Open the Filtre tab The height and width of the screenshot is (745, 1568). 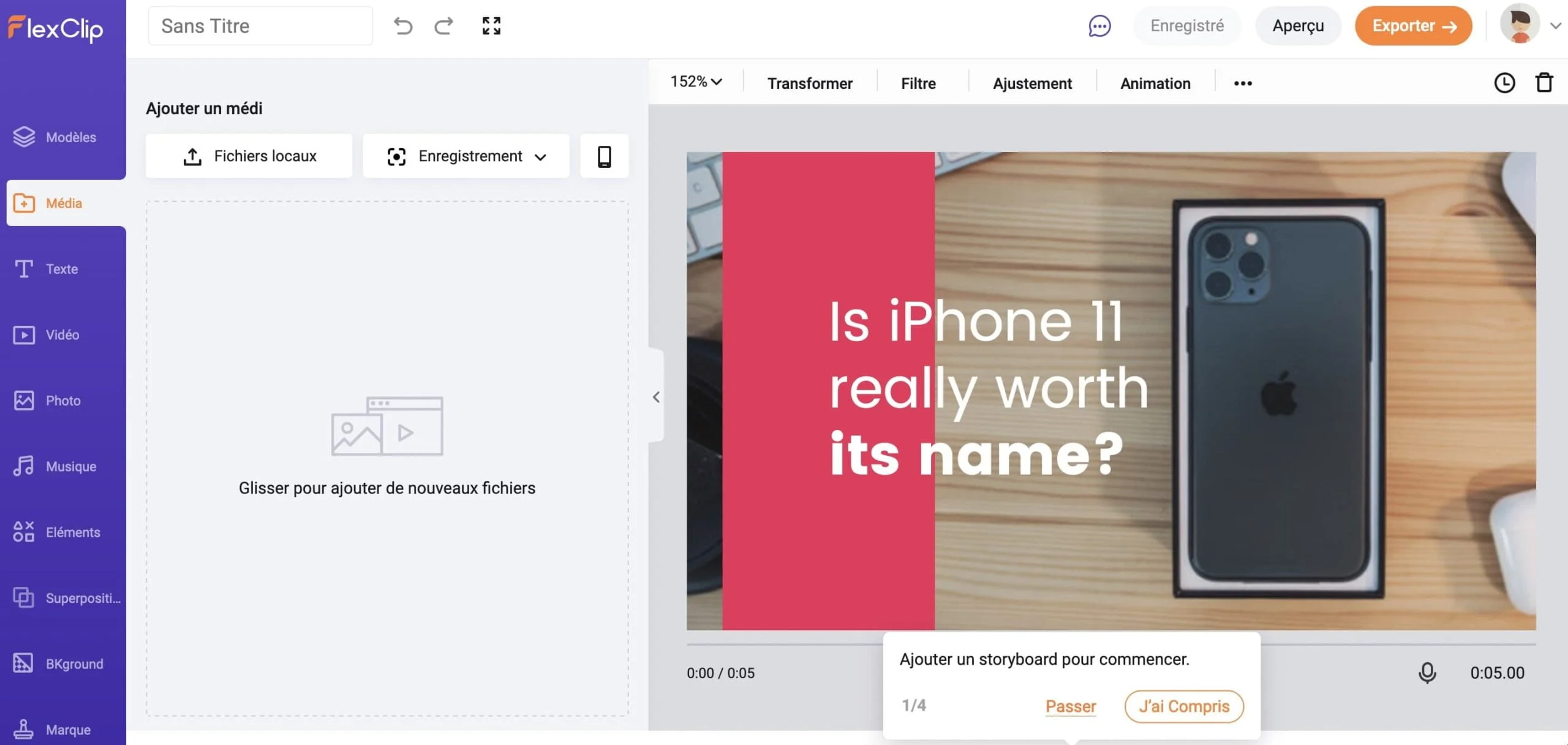click(x=918, y=83)
